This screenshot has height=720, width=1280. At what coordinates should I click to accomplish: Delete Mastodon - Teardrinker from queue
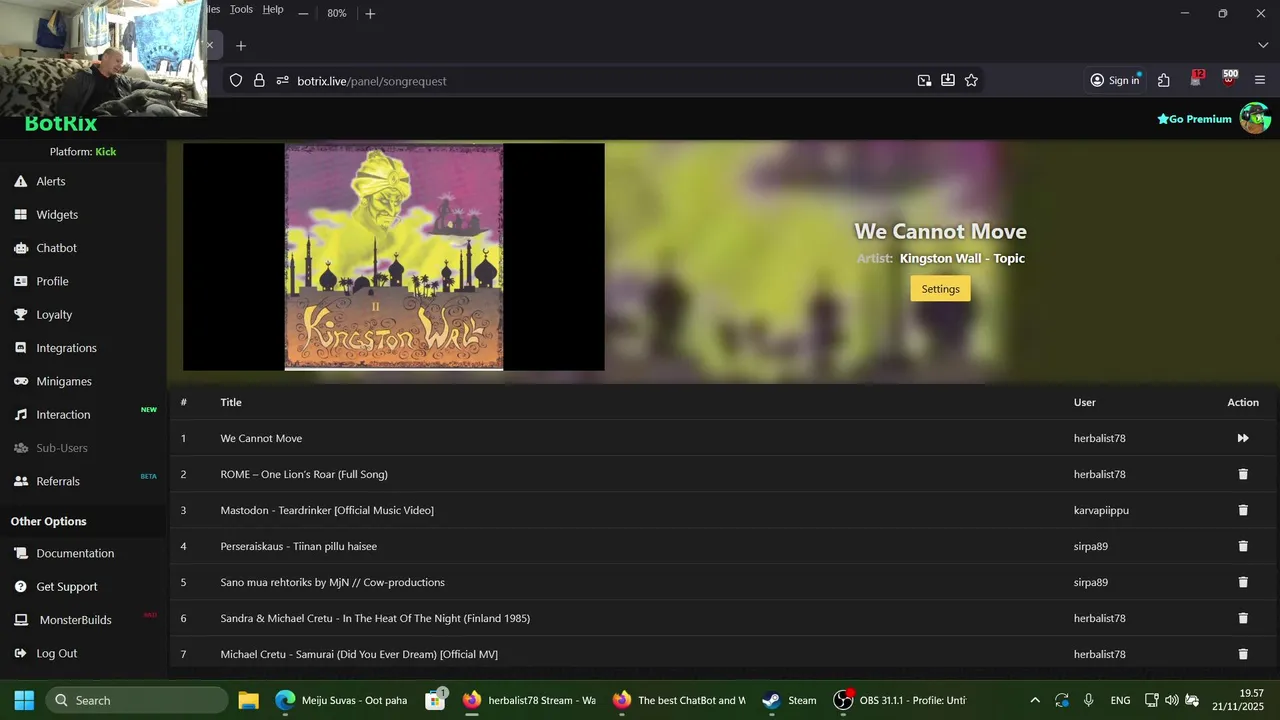point(1243,510)
